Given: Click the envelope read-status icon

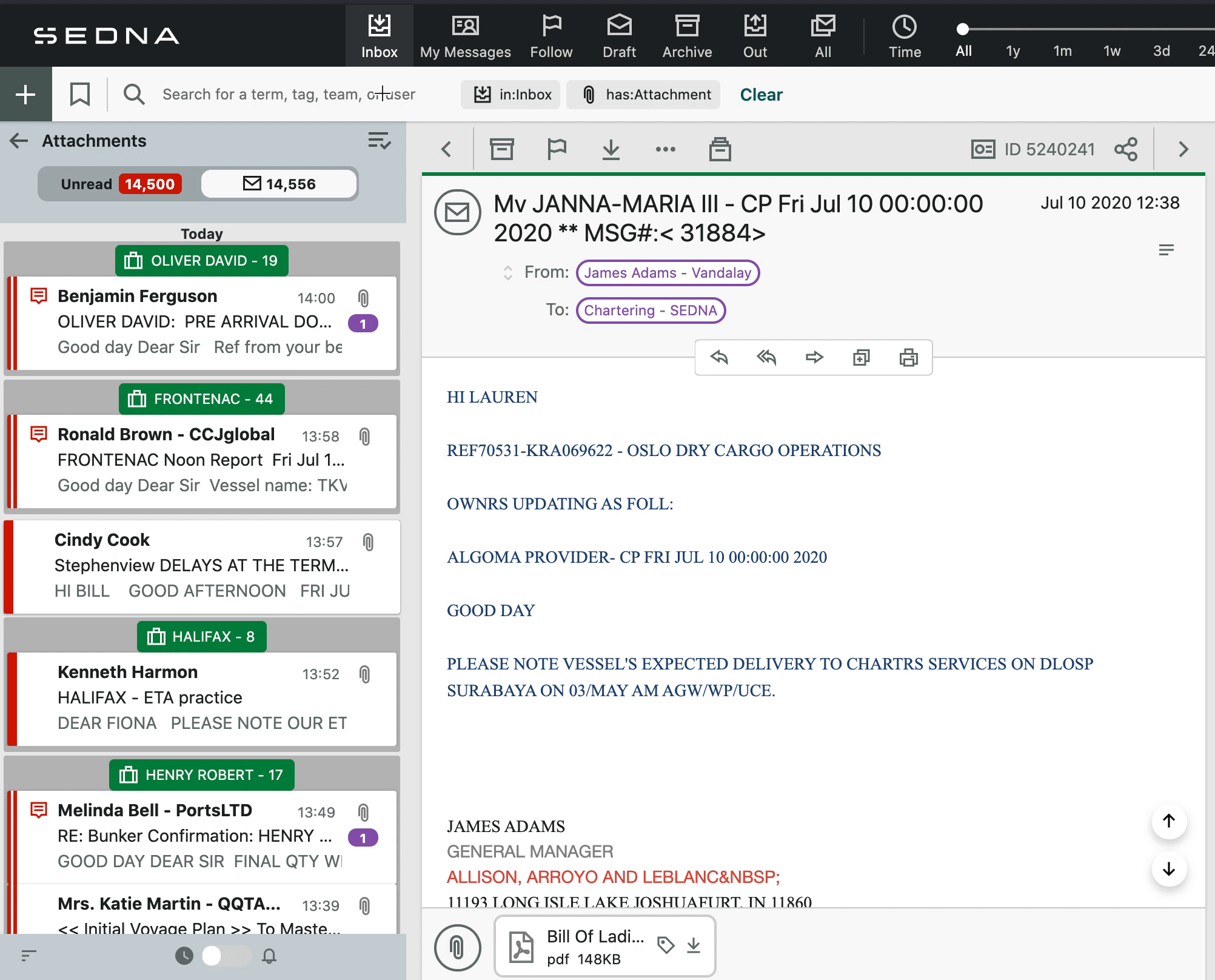Looking at the screenshot, I should tap(458, 213).
